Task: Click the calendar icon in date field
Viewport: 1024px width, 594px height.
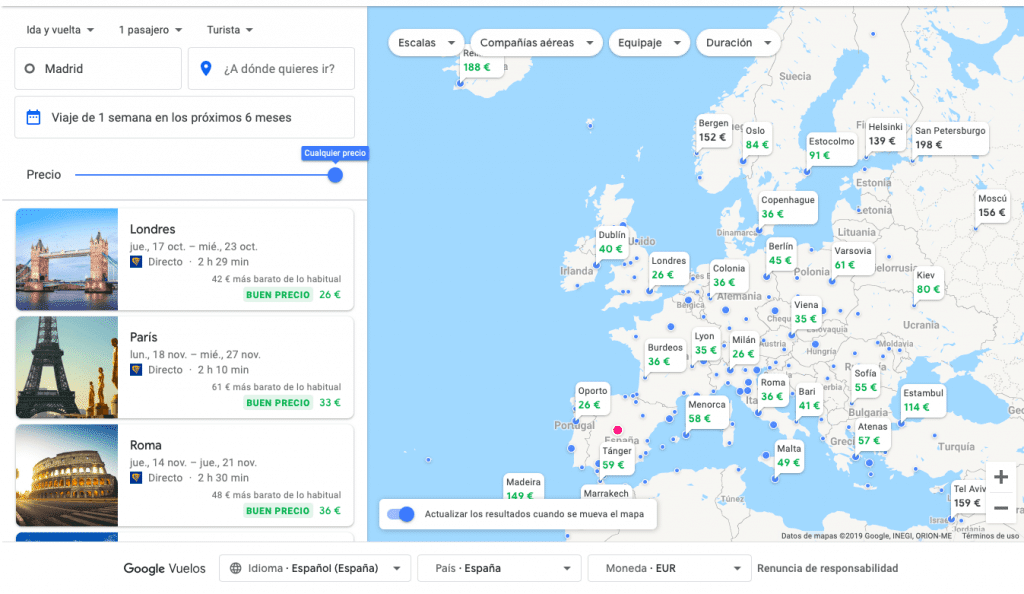Action: pos(33,117)
